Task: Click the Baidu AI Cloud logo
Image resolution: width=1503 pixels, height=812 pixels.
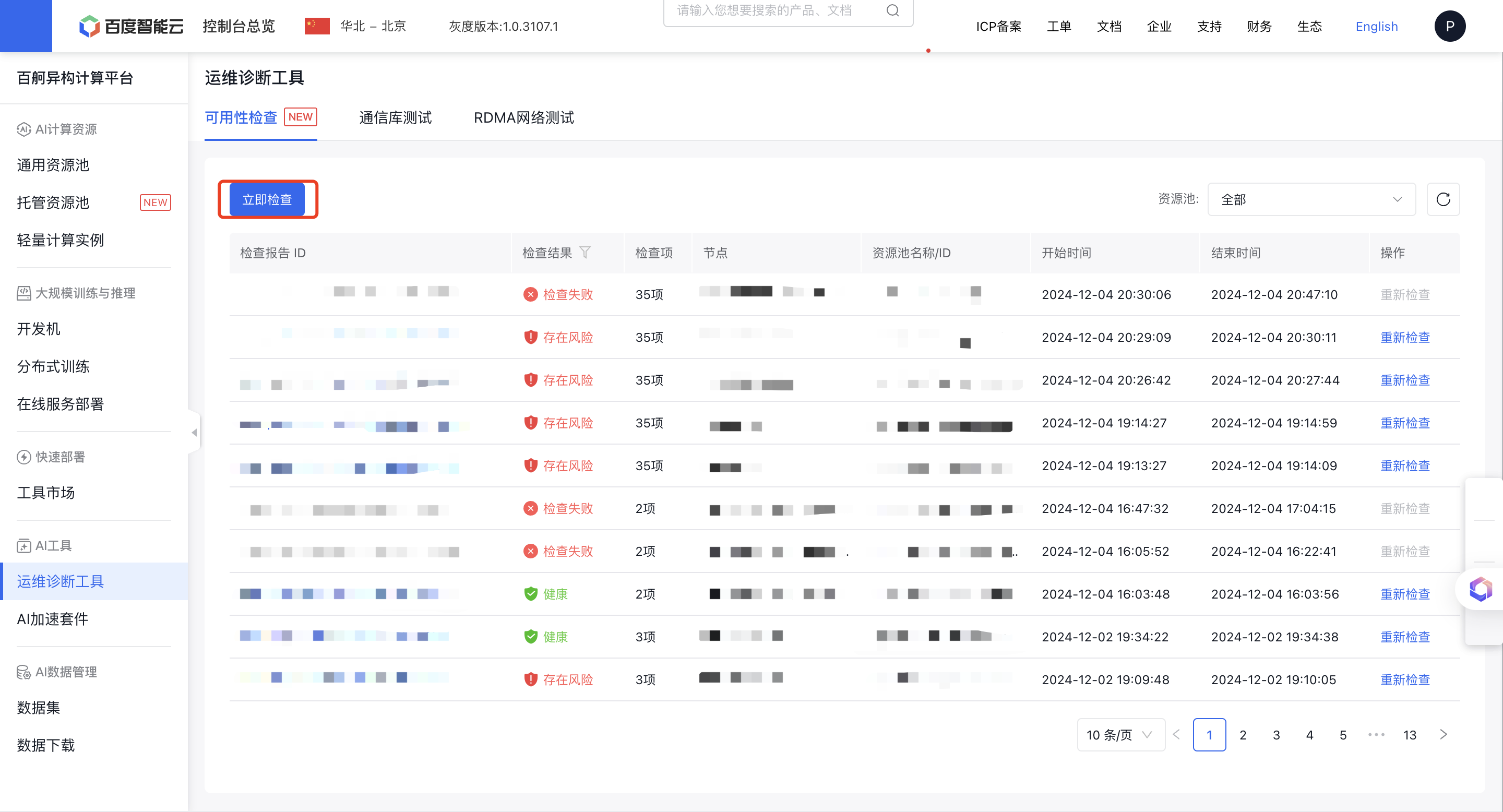Action: [132, 26]
